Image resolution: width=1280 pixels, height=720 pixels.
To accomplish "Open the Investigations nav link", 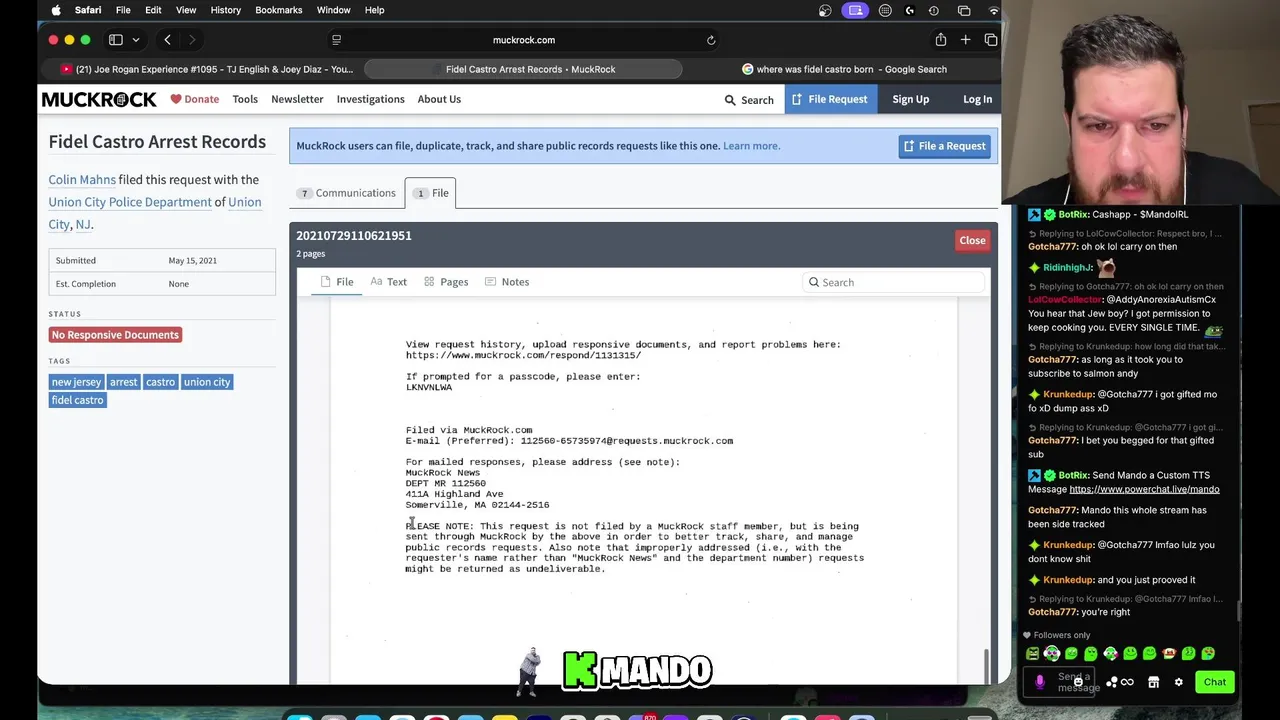I will tap(370, 99).
